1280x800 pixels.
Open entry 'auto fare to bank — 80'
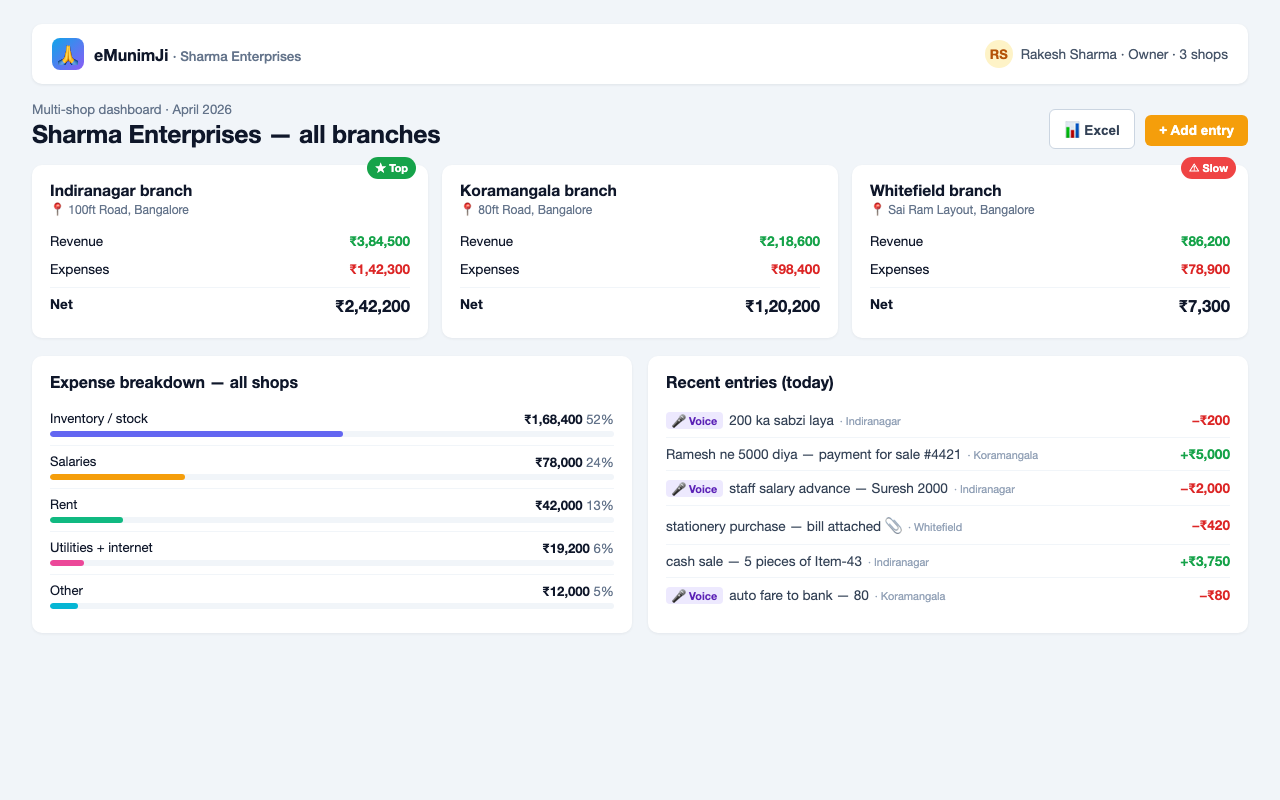click(799, 596)
